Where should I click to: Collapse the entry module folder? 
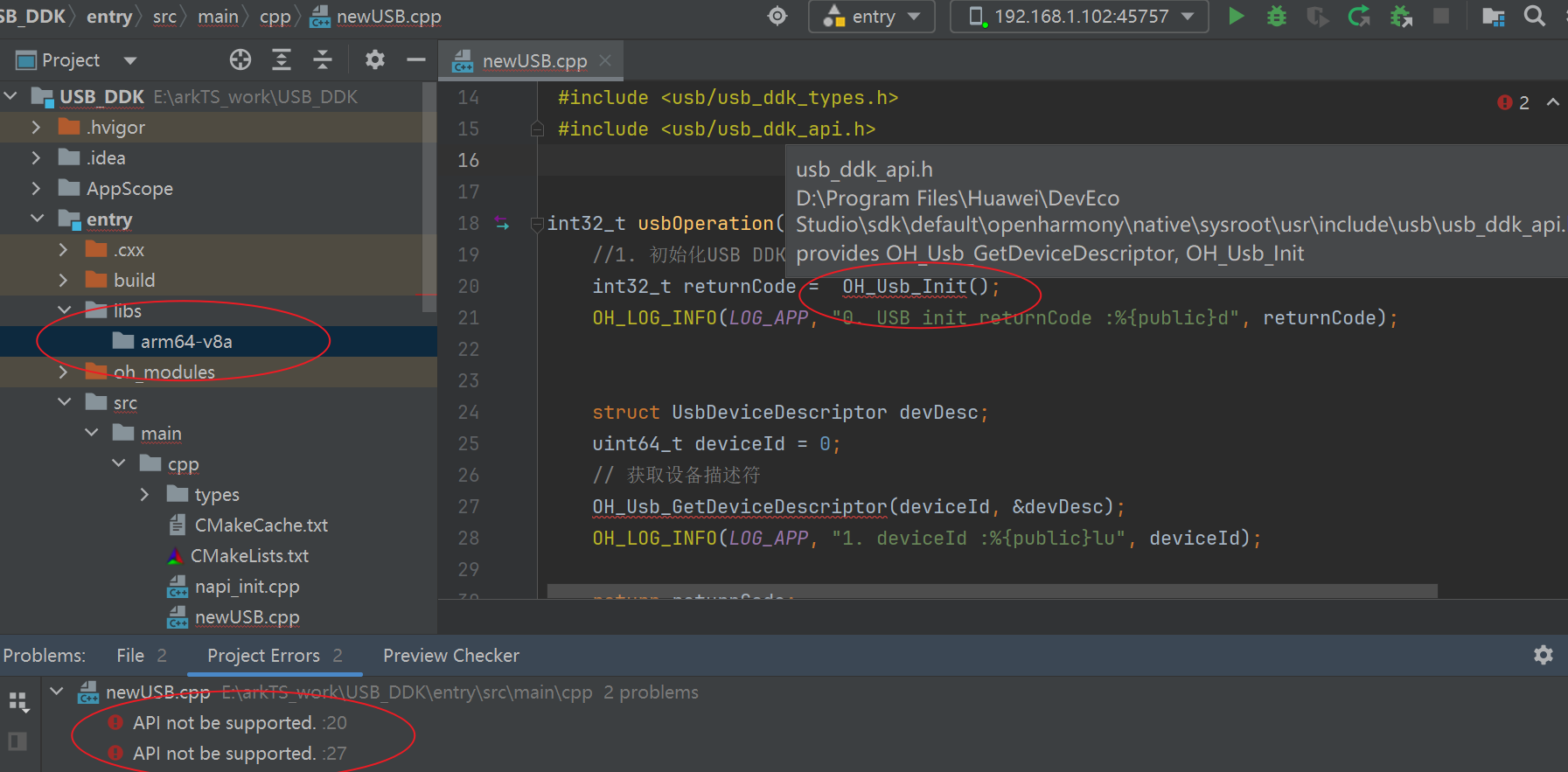(x=37, y=219)
